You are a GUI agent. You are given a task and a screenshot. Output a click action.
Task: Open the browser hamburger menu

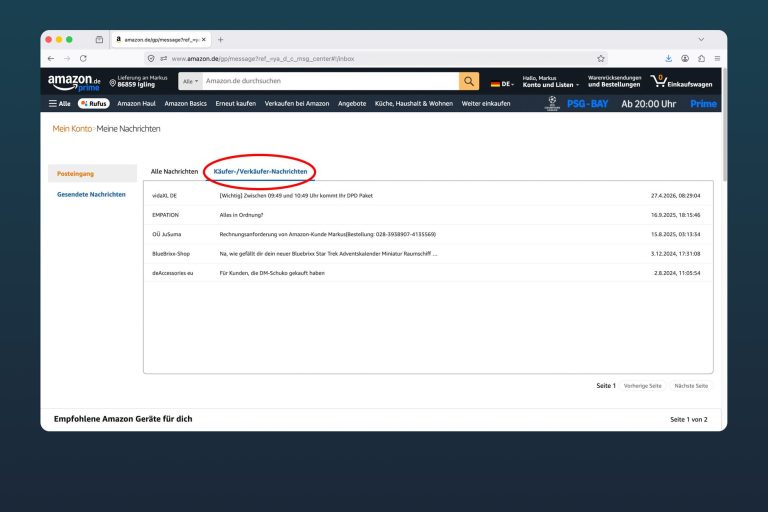click(717, 58)
